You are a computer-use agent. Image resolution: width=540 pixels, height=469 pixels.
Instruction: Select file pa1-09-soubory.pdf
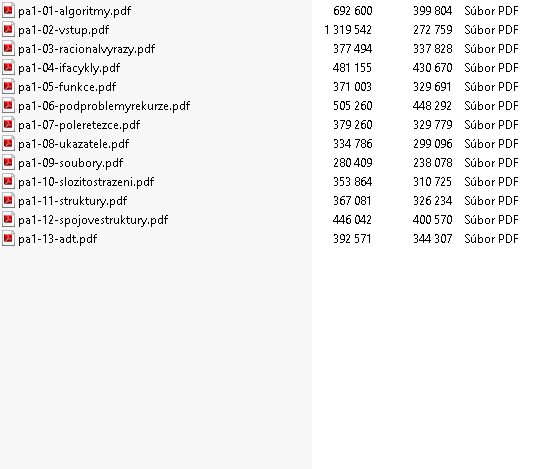point(71,163)
